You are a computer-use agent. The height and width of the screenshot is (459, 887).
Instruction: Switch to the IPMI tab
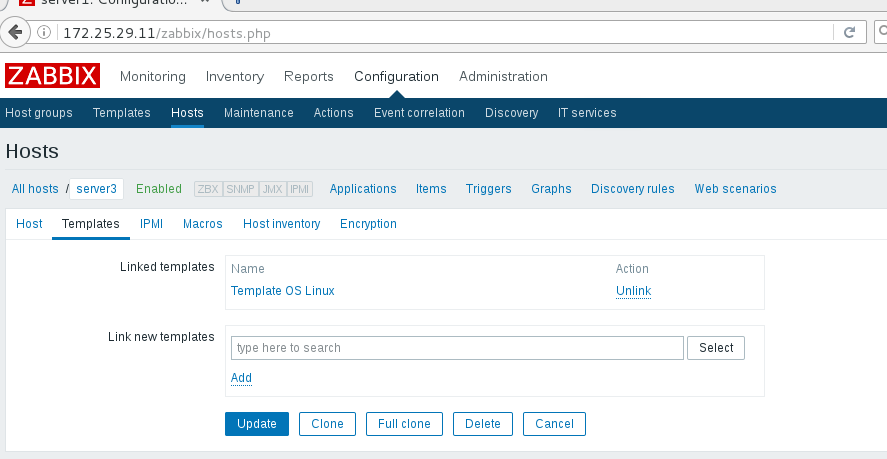coord(152,224)
